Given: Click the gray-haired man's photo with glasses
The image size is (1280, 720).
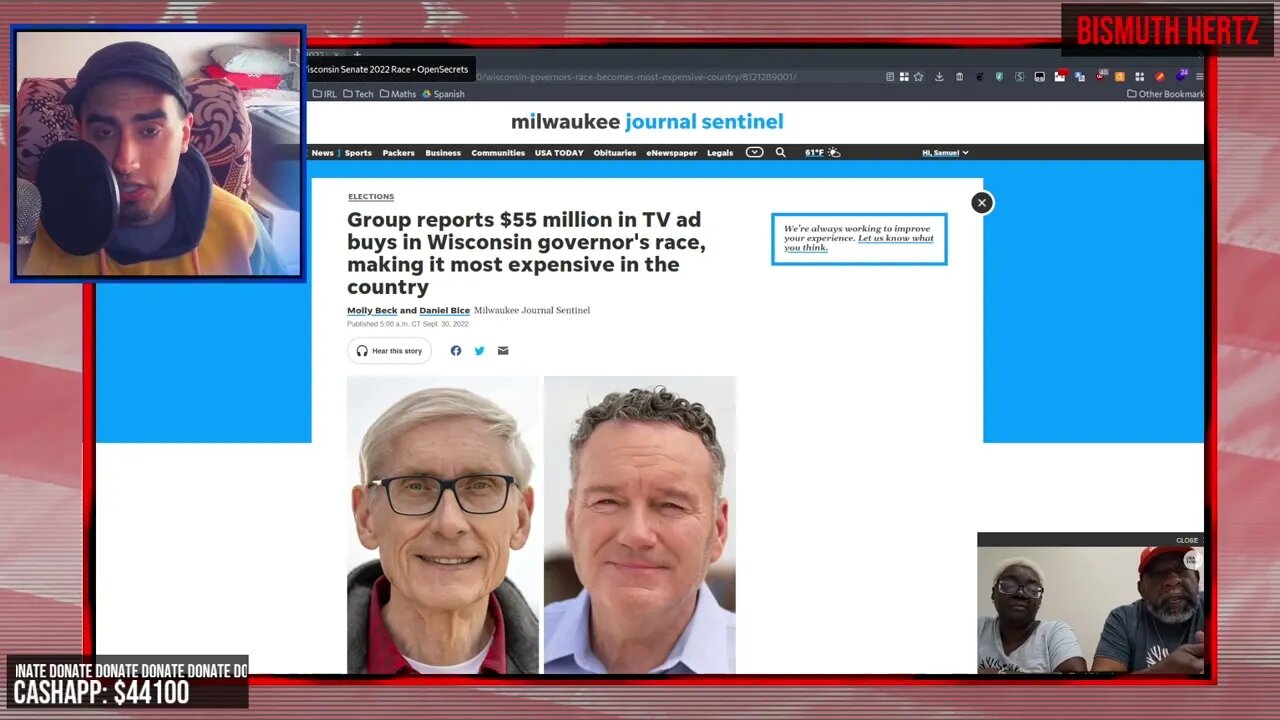Looking at the screenshot, I should 442,525.
